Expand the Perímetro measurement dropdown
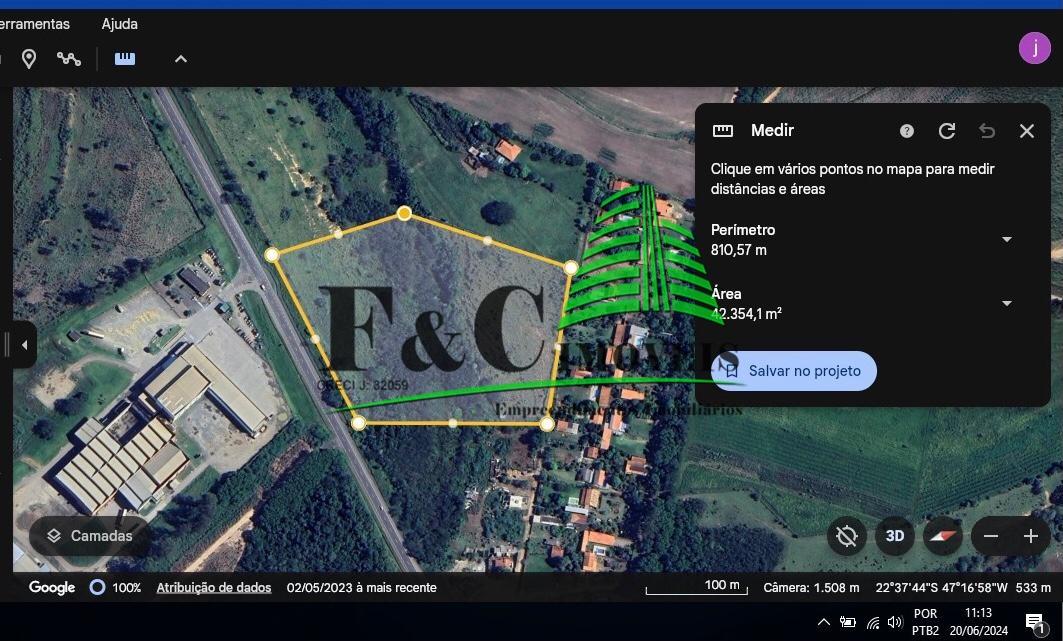The width and height of the screenshot is (1063, 641). click(x=1006, y=239)
